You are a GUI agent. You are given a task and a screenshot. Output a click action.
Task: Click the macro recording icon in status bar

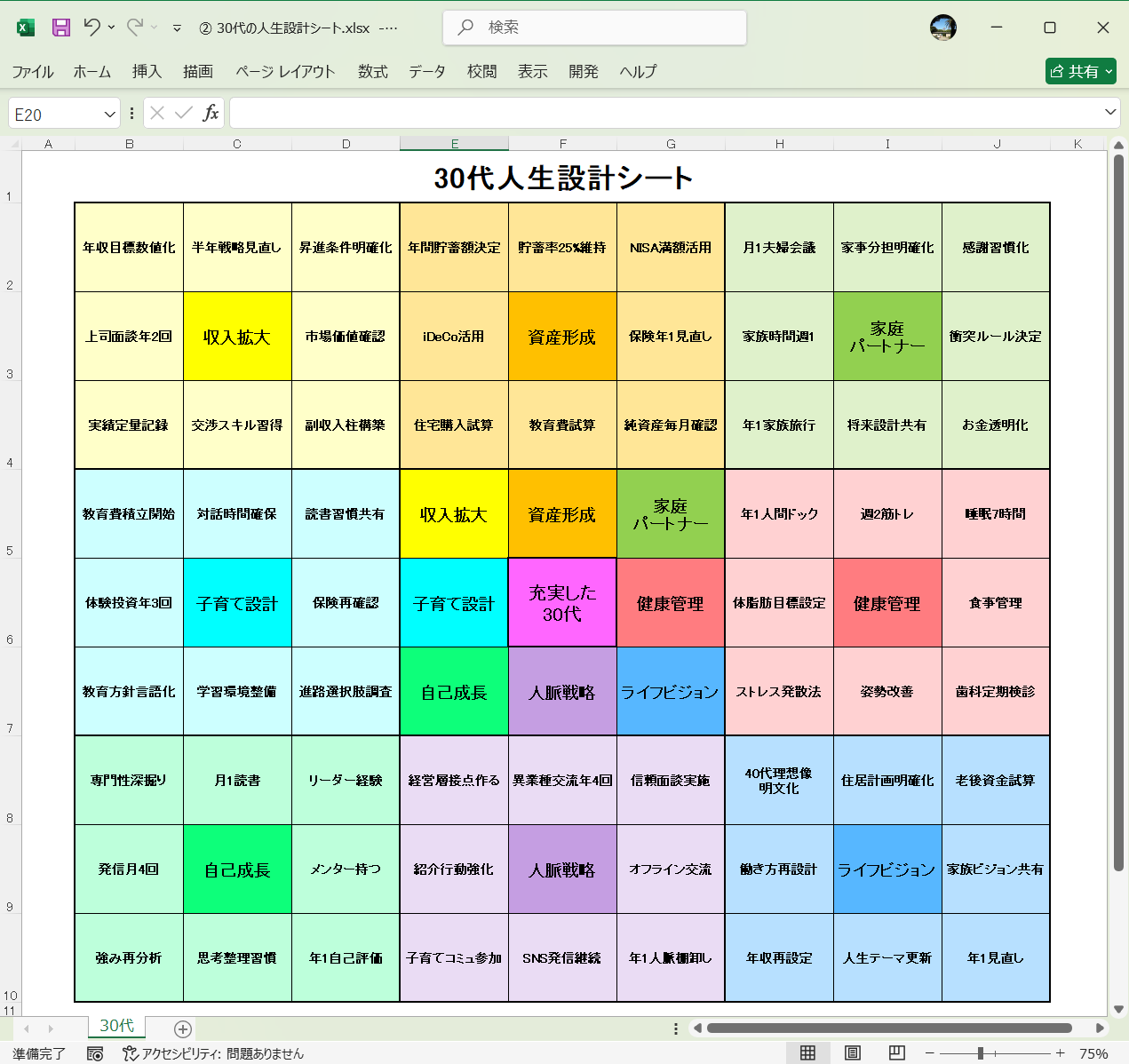tap(94, 1054)
